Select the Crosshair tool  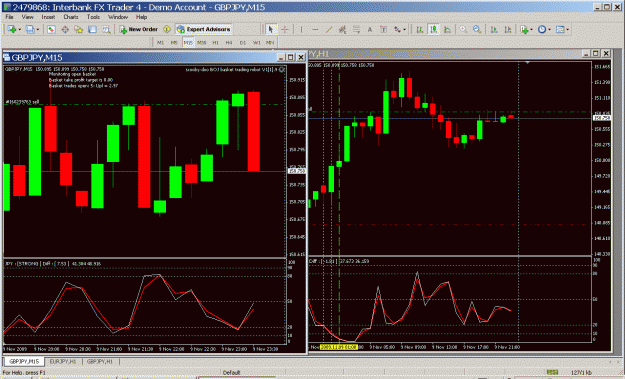pyautogui.click(x=285, y=29)
